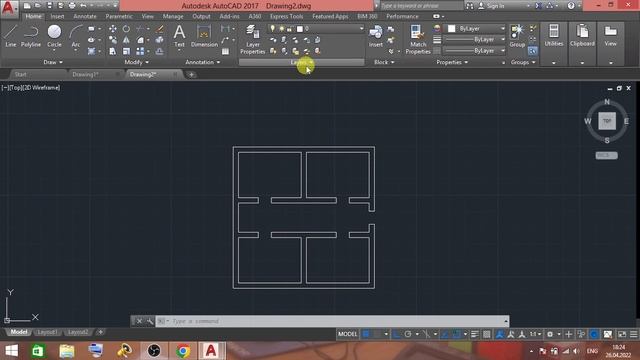Click the Match Properties tool
This screenshot has height=360, width=640.
tap(418, 40)
